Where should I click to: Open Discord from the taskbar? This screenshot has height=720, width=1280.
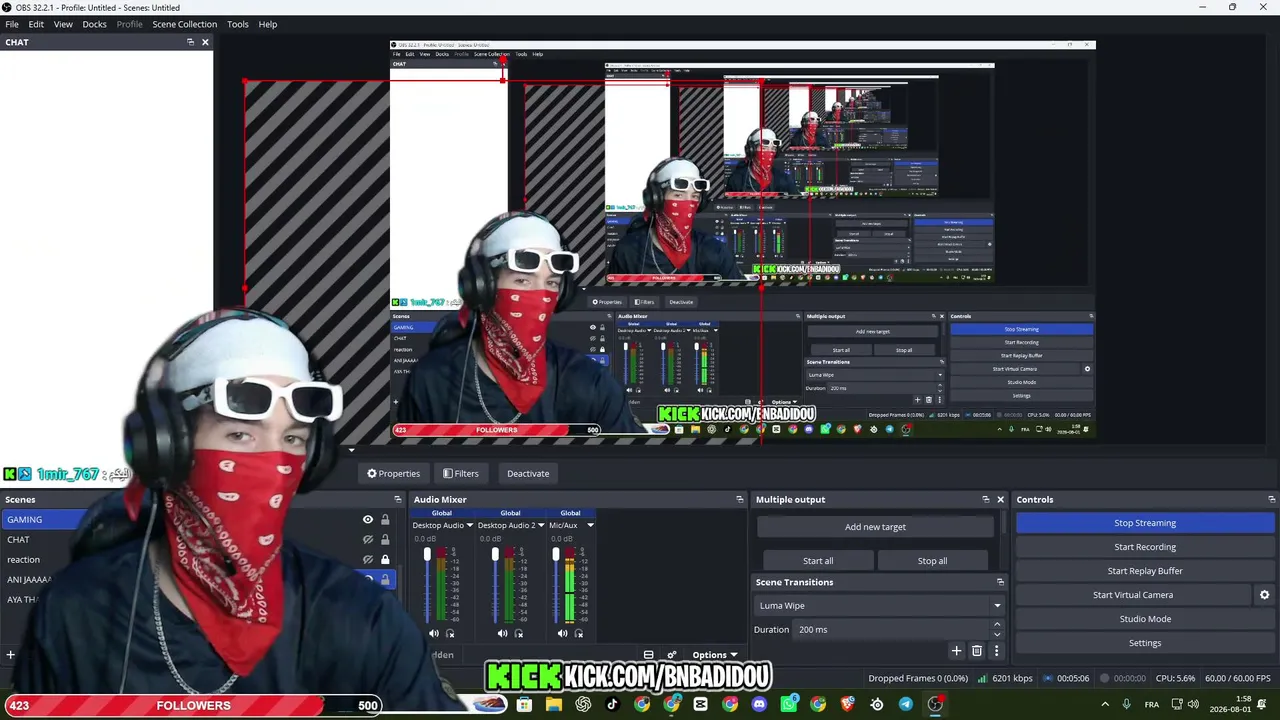click(x=759, y=704)
